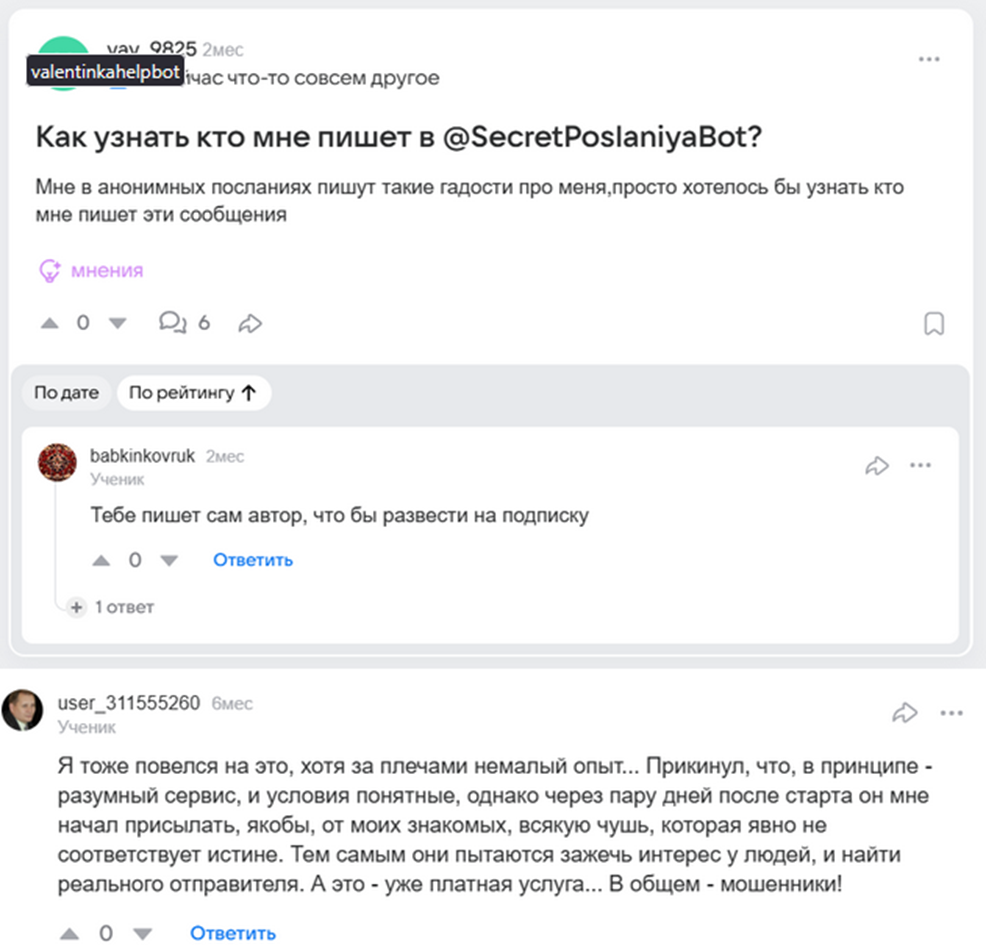
Task: Click the мнения lightbulb button
Action: click(x=91, y=270)
